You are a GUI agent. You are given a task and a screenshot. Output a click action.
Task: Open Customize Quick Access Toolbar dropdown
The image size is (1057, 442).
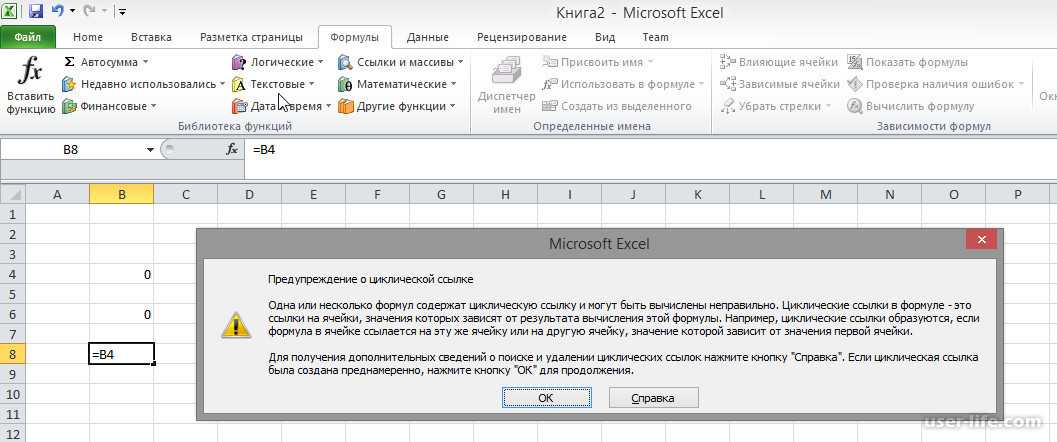click(x=121, y=11)
